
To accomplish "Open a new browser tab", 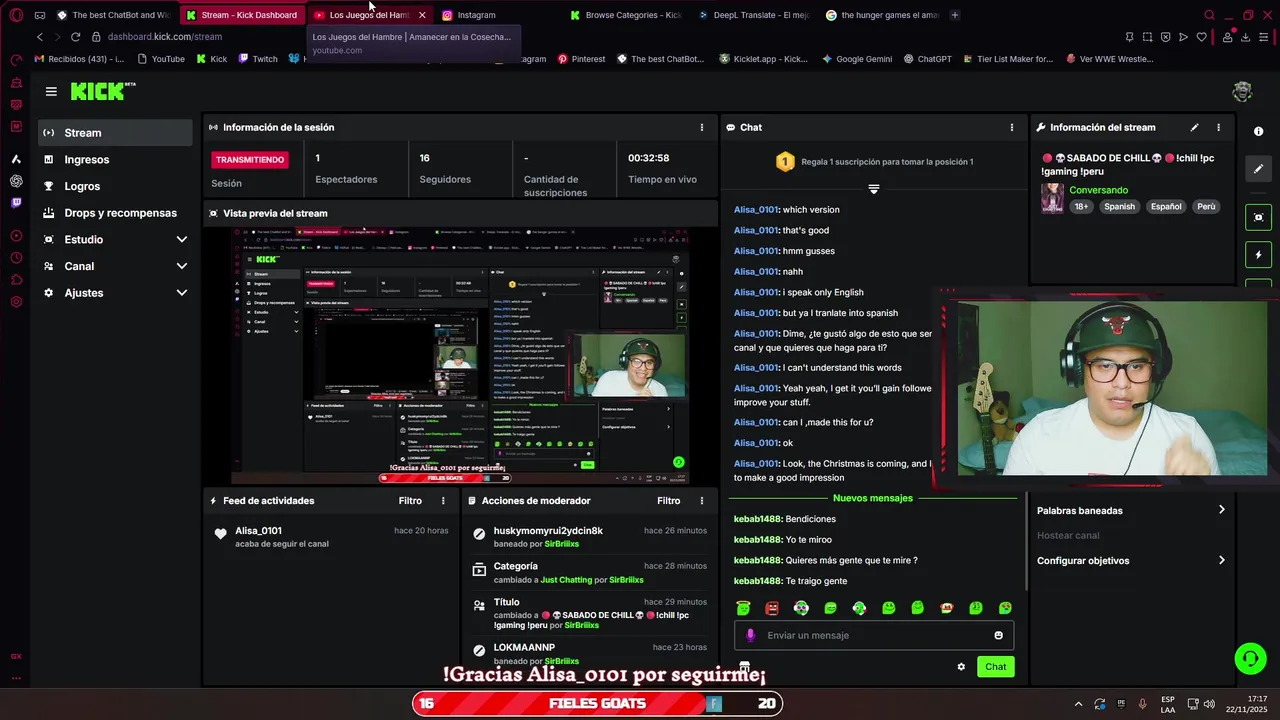I will coord(954,15).
